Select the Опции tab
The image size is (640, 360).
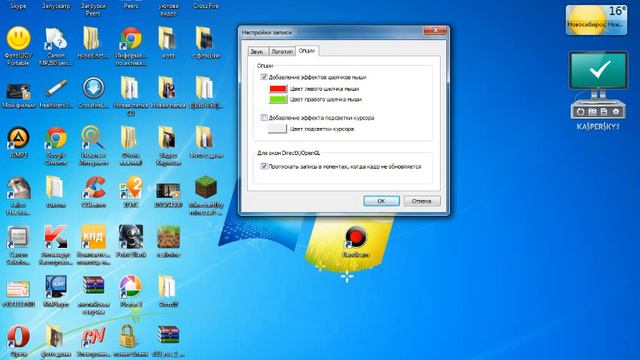pyautogui.click(x=307, y=51)
